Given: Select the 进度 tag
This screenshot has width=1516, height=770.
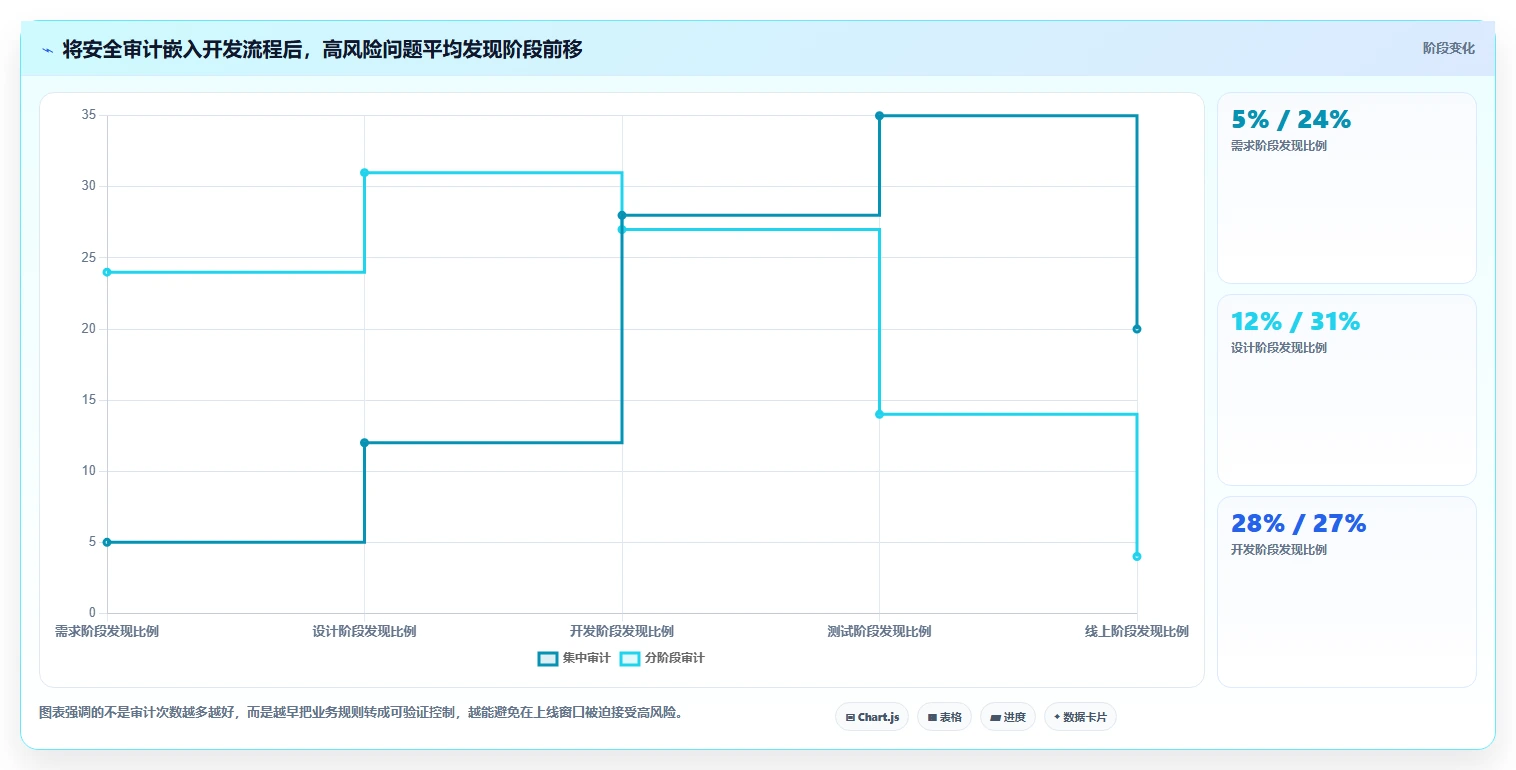Looking at the screenshot, I should click(1008, 717).
